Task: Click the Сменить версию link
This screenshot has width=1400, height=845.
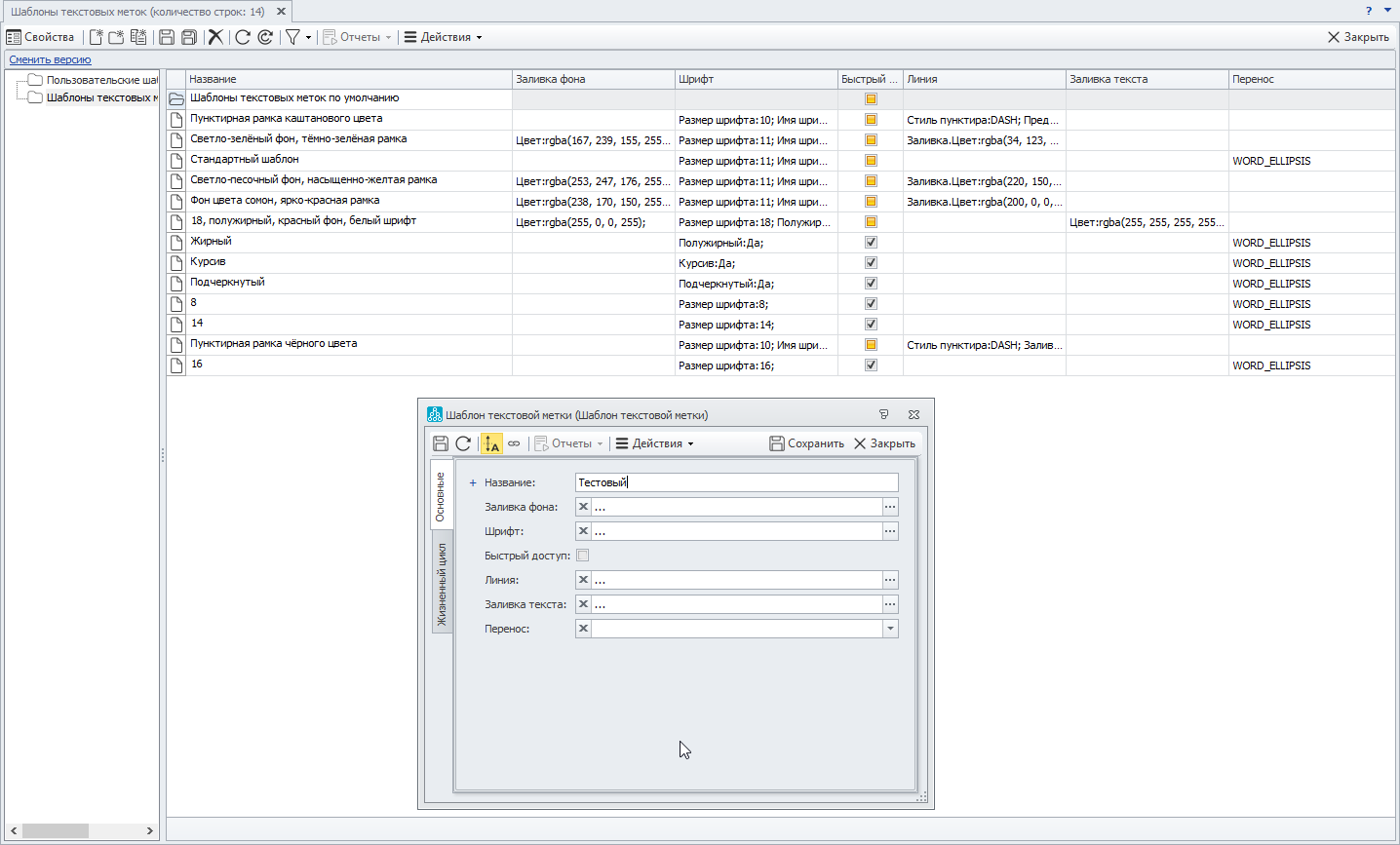Action: pyautogui.click(x=50, y=59)
